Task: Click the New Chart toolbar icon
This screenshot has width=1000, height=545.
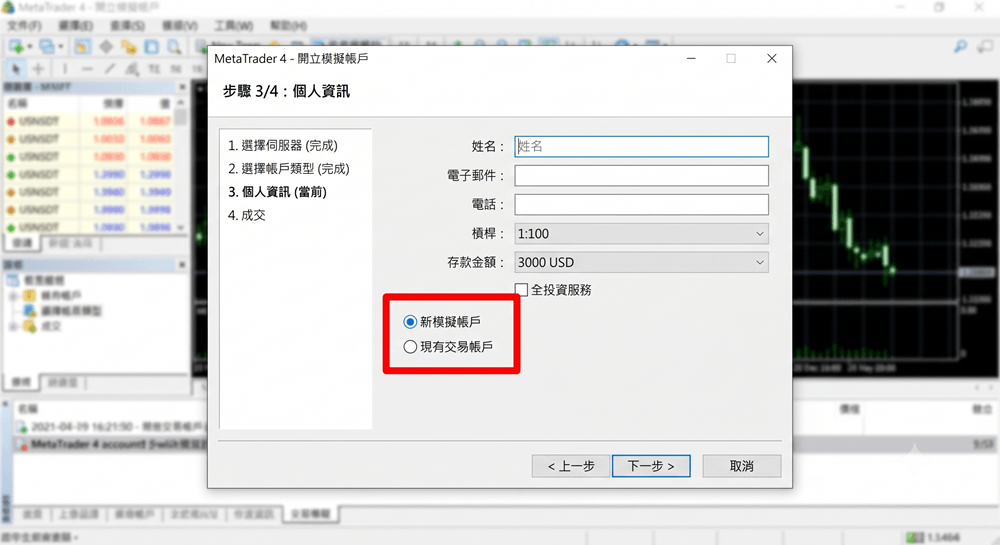Action: [x=16, y=47]
